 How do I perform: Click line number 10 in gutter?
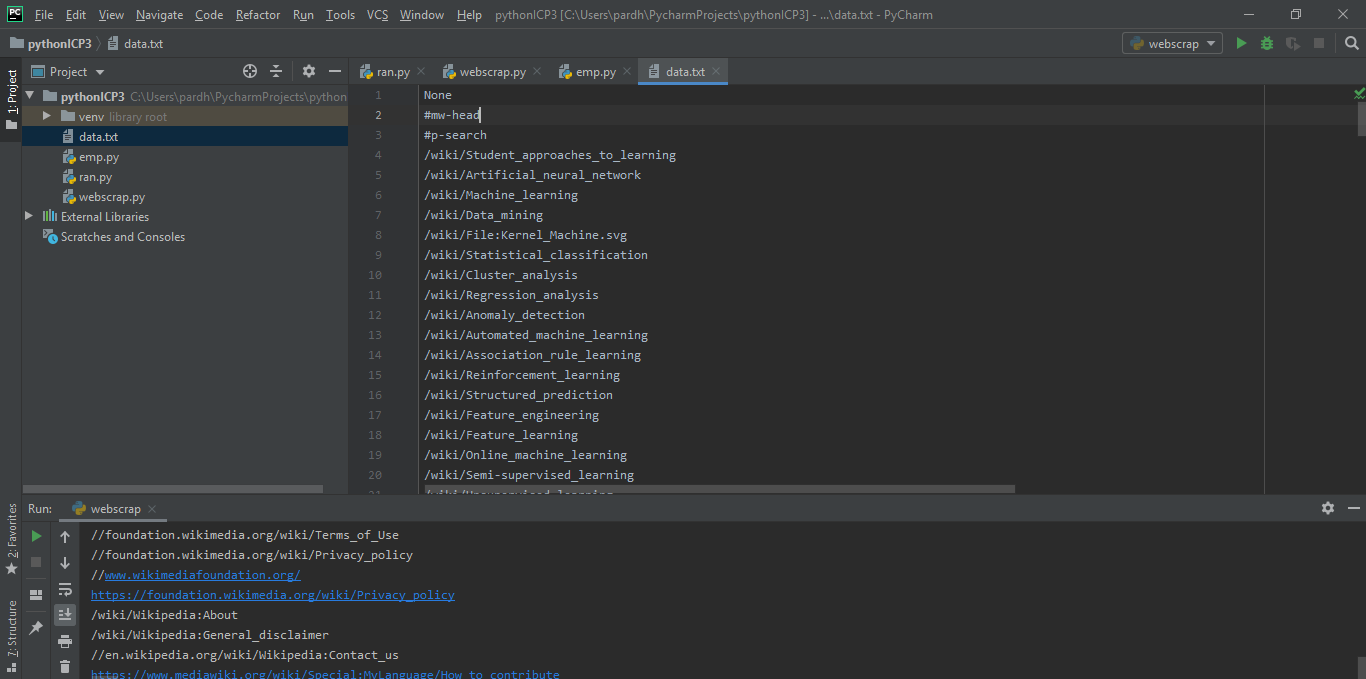click(374, 275)
